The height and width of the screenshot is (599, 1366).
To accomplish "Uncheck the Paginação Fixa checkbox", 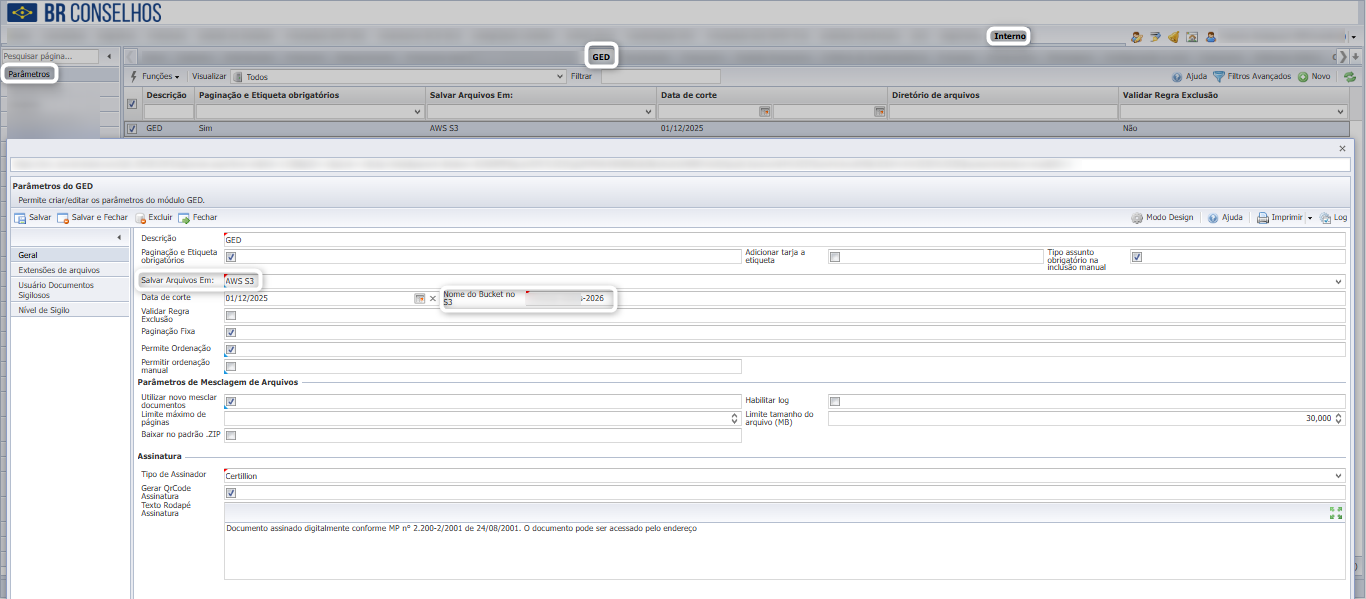I will tap(231, 332).
